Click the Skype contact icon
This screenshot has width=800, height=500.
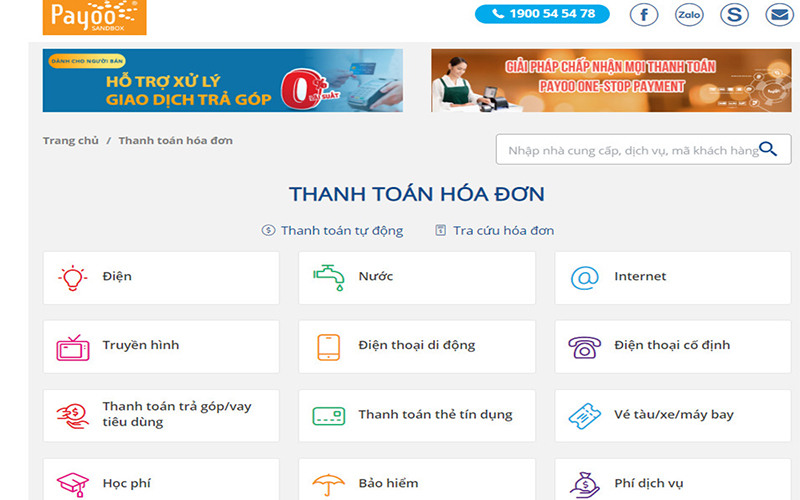pyautogui.click(x=735, y=15)
